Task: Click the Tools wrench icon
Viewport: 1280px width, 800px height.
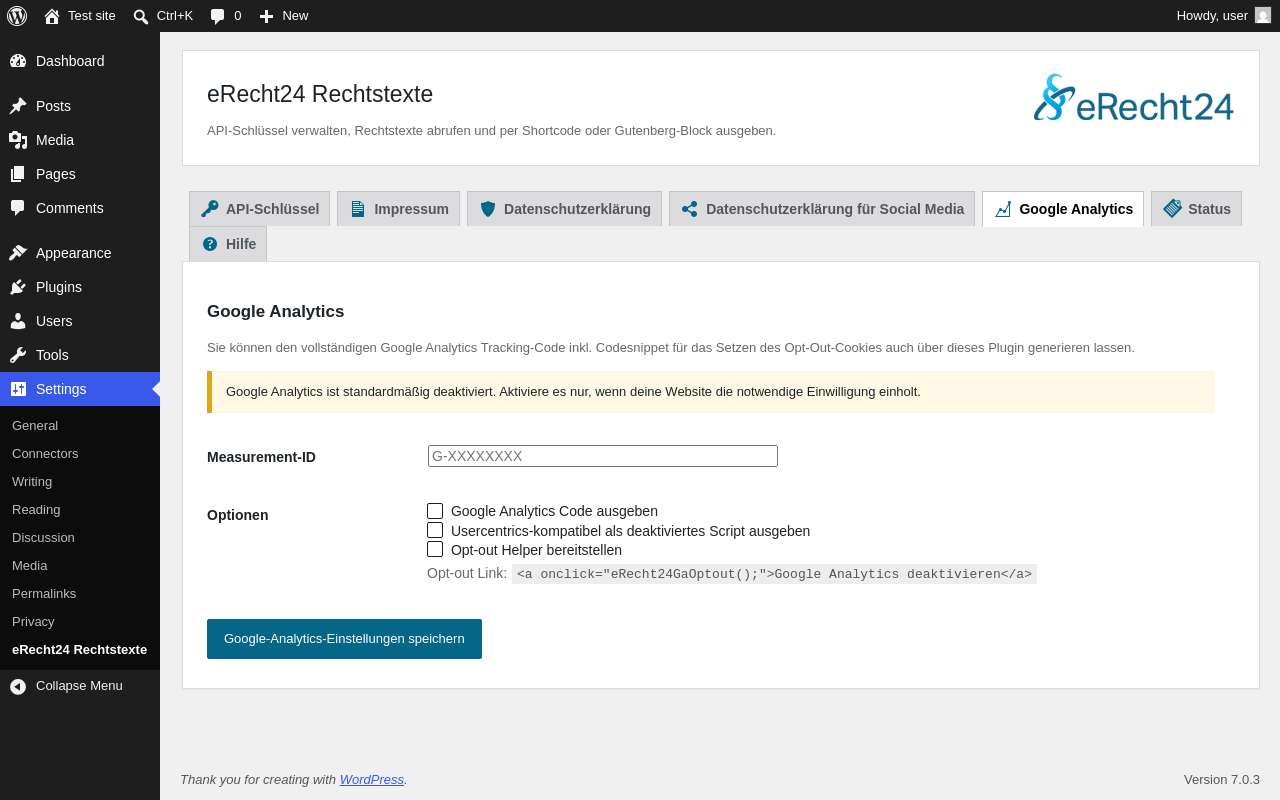Action: (18, 355)
